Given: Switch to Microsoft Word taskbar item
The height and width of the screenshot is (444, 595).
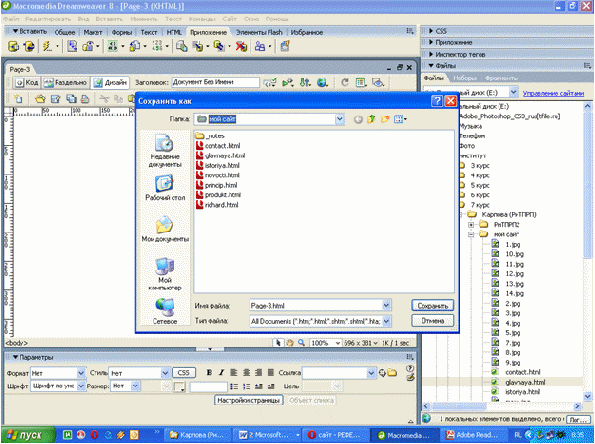Looking at the screenshot, I should point(268,435).
